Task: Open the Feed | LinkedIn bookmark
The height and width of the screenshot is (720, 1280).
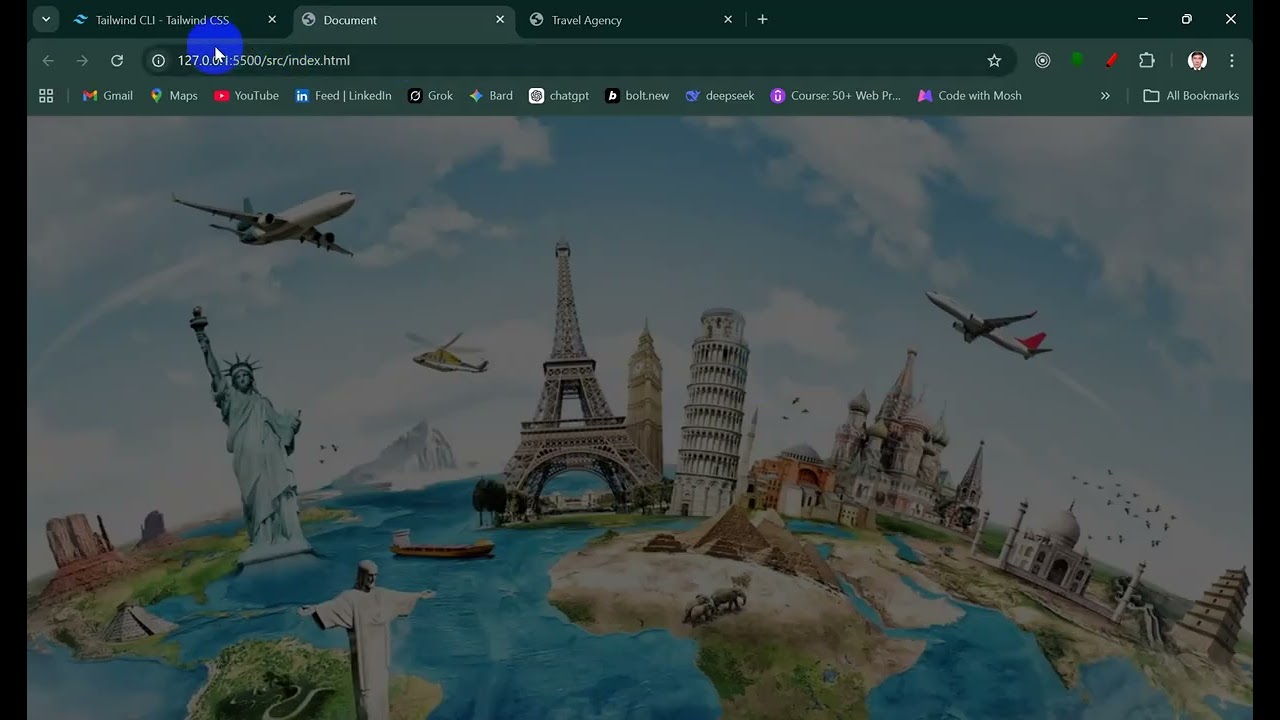Action: click(343, 96)
